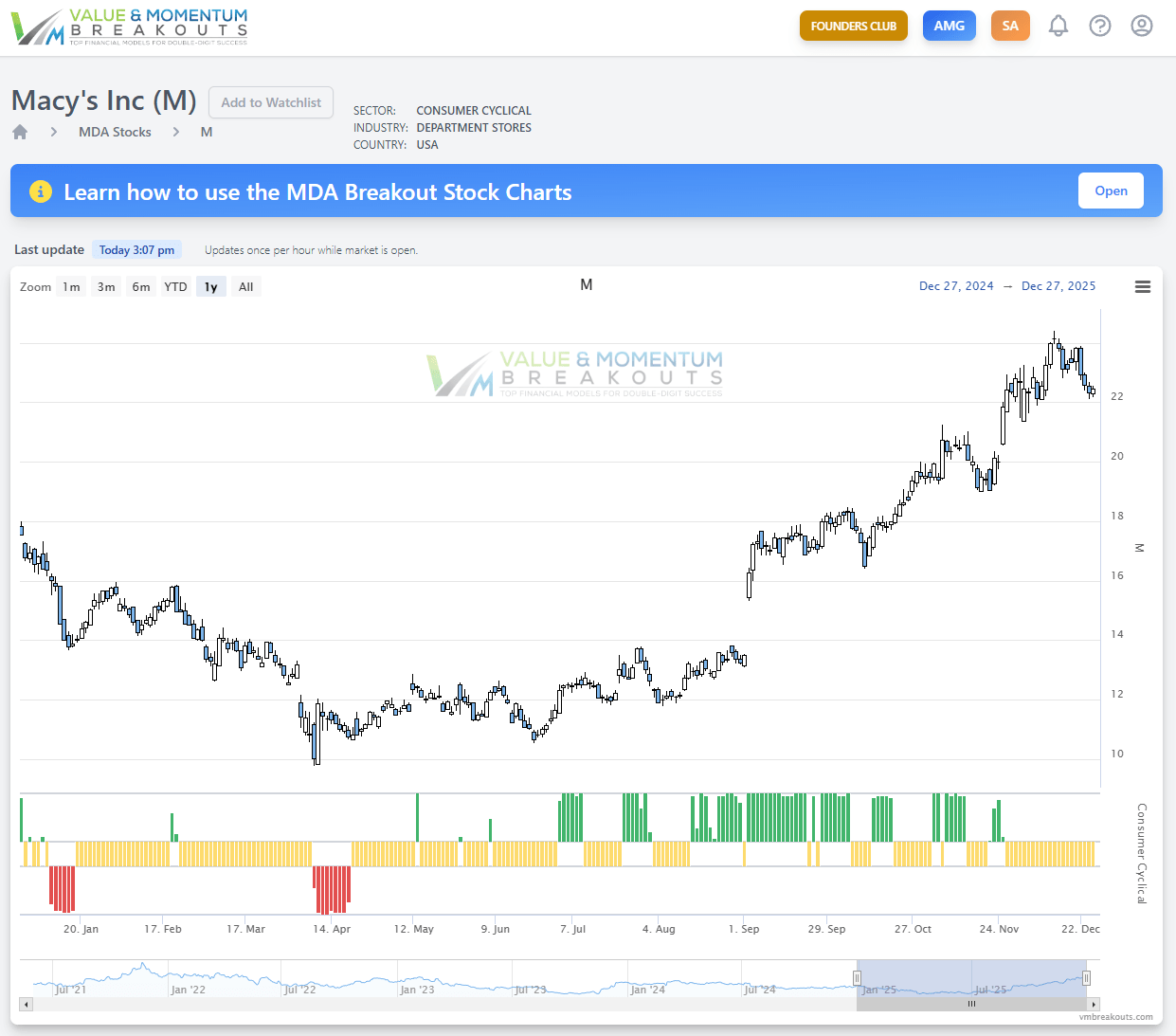The height and width of the screenshot is (1036, 1176).
Task: Open the Founders Club page
Action: [853, 26]
